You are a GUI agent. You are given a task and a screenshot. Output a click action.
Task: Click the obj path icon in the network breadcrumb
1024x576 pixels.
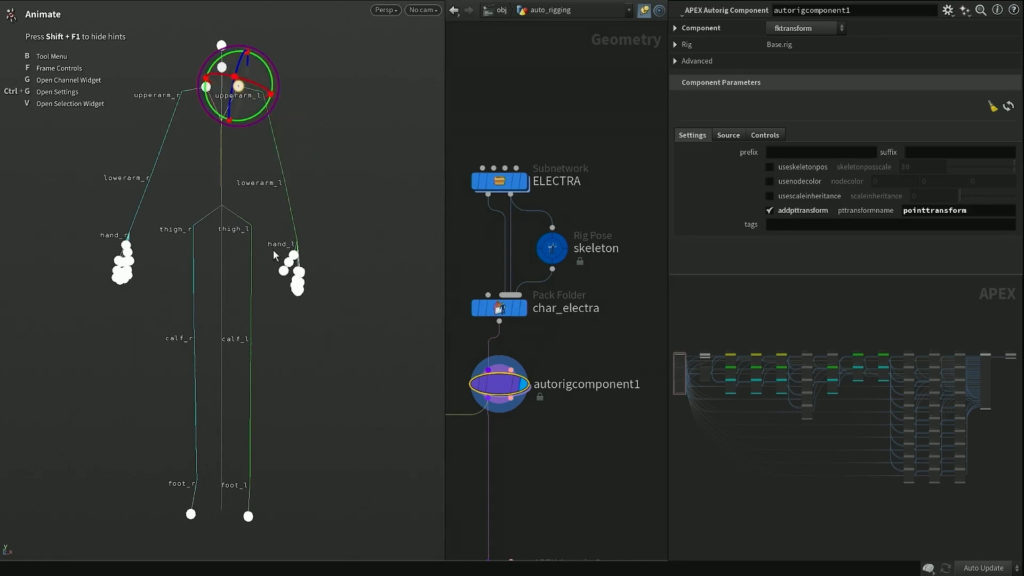487,9
